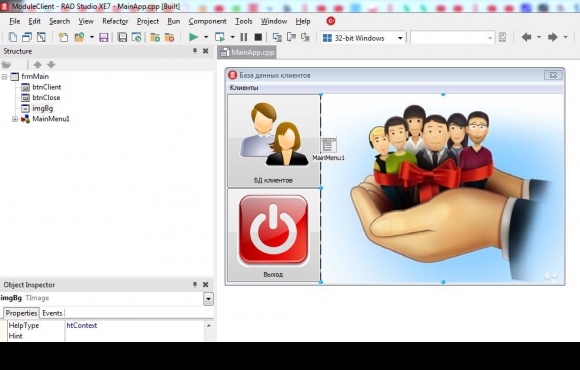Click the БД клиентов button on form
The image size is (580, 370).
coord(274,141)
